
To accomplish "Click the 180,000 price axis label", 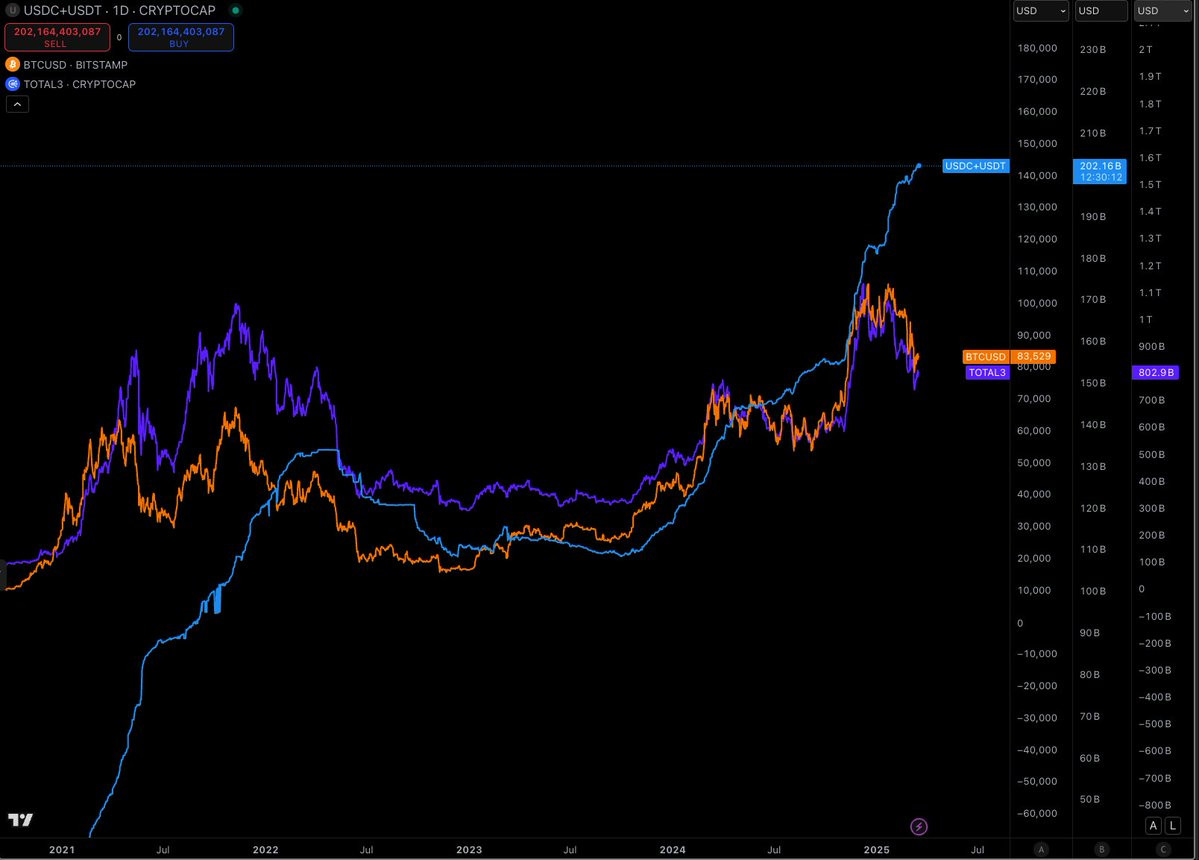I will point(1038,48).
